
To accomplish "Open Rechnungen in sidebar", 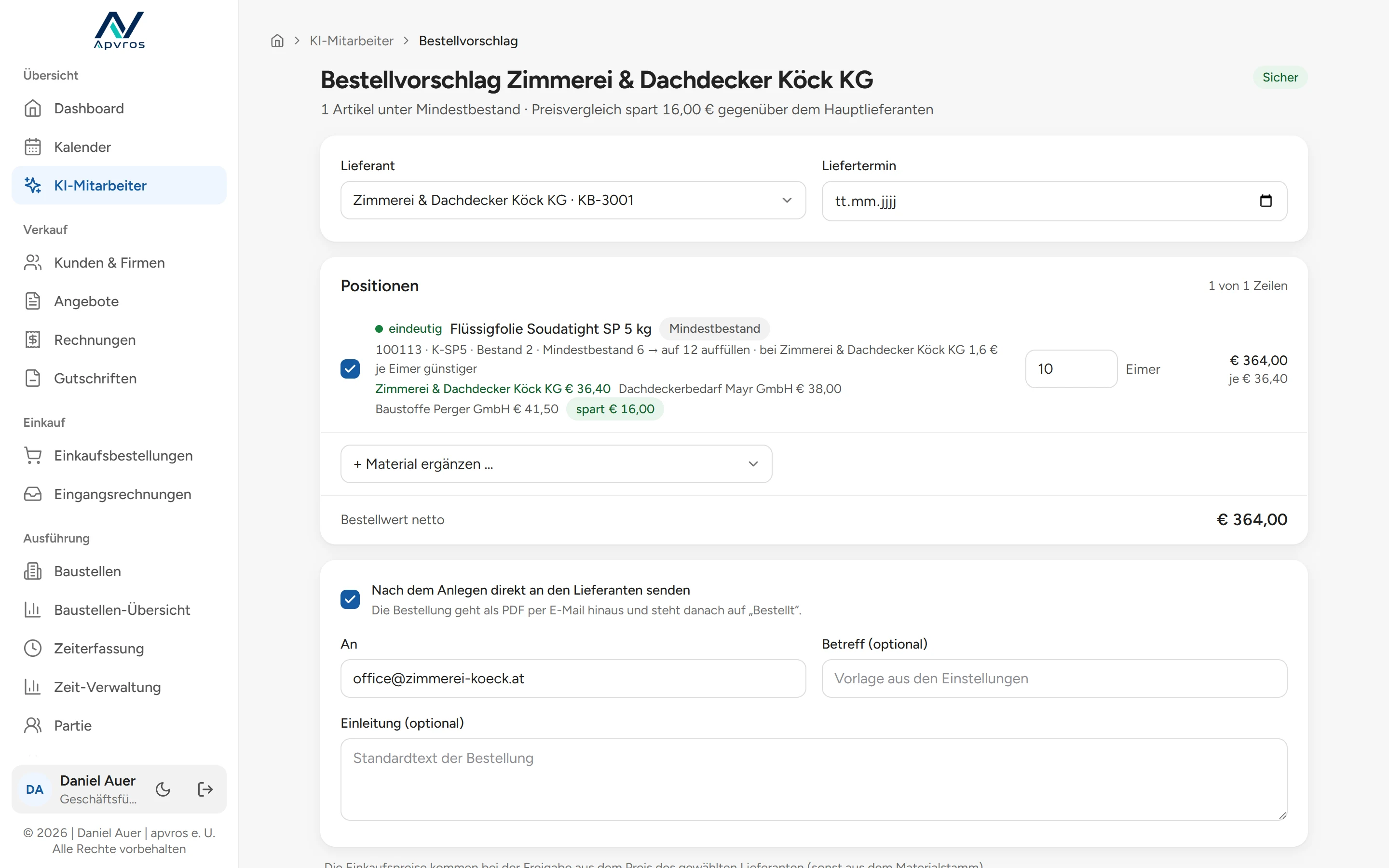I will pyautogui.click(x=119, y=340).
